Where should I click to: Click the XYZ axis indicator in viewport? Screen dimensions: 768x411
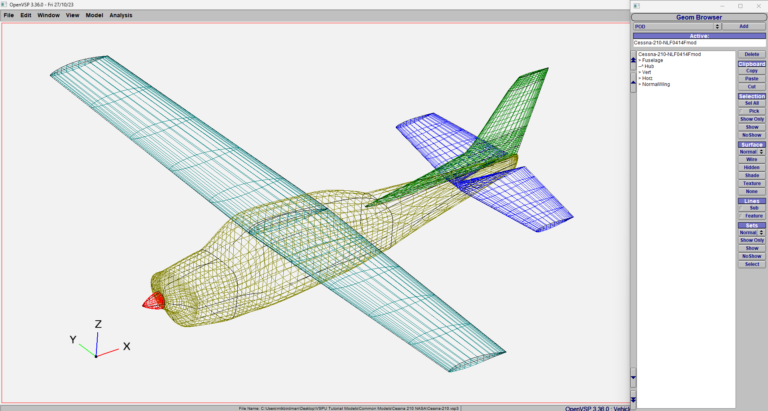click(x=97, y=339)
